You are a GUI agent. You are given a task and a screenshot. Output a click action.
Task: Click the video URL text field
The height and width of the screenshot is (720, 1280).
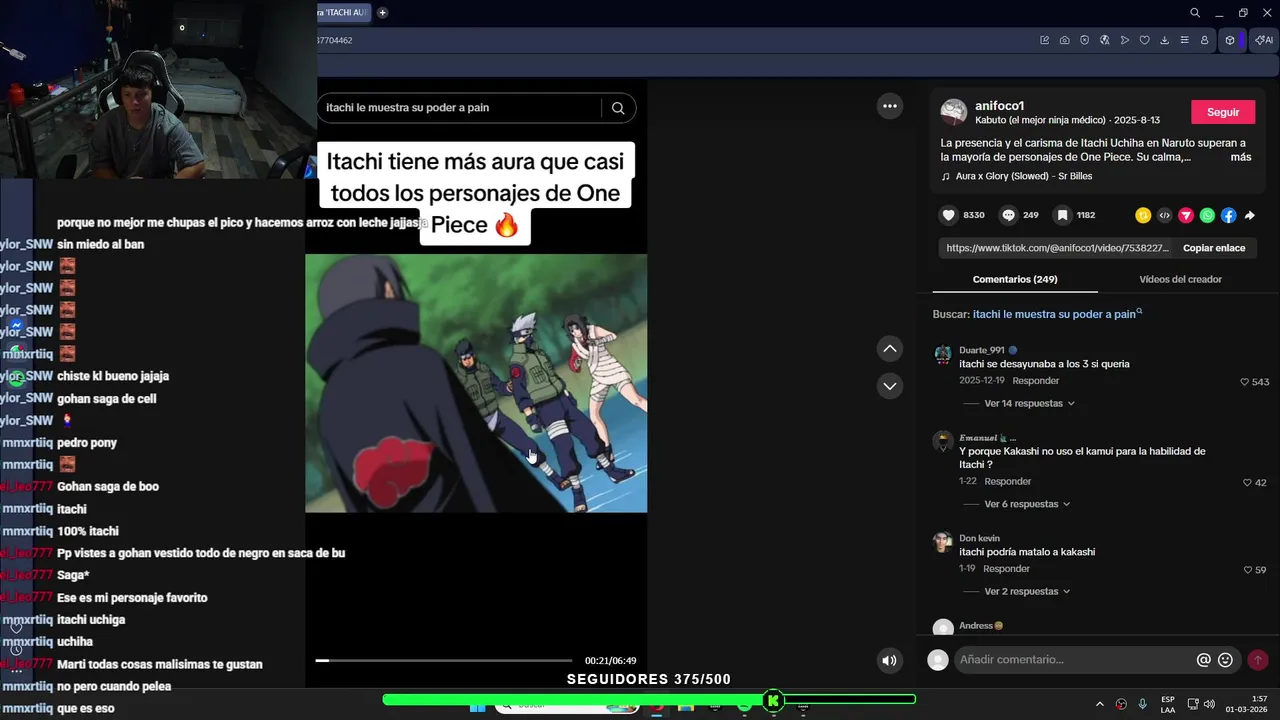click(1057, 248)
